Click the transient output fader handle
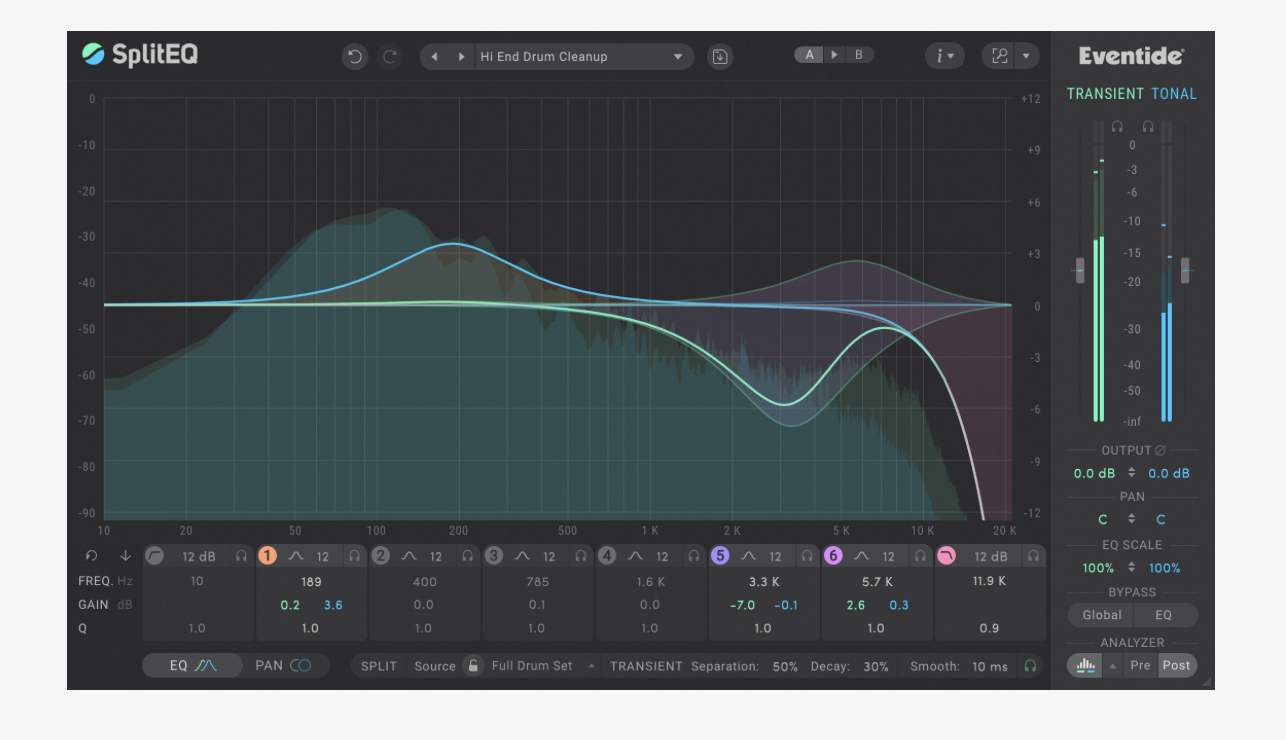The height and width of the screenshot is (740, 1286). tap(1080, 270)
